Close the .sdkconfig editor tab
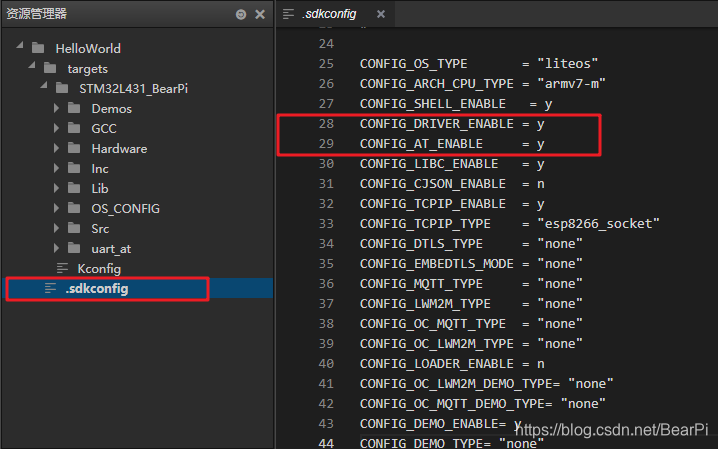The image size is (718, 449). click(x=381, y=14)
